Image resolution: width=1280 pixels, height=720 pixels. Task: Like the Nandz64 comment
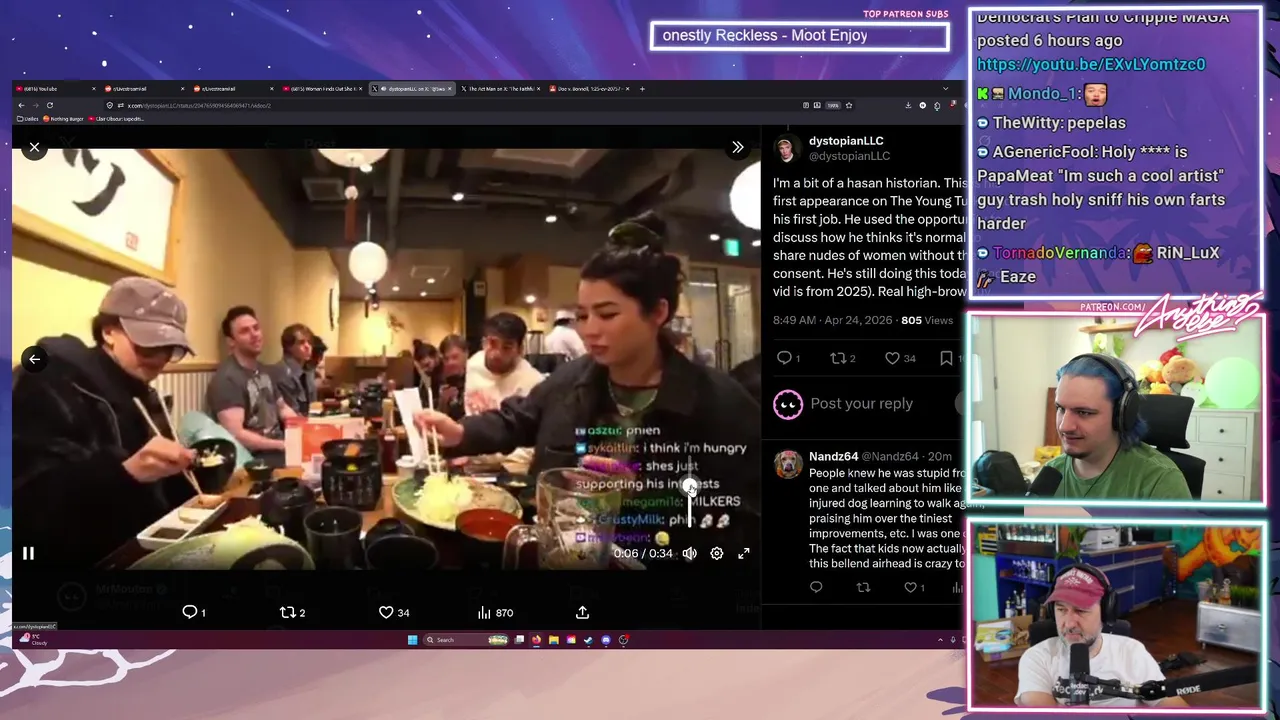910,588
